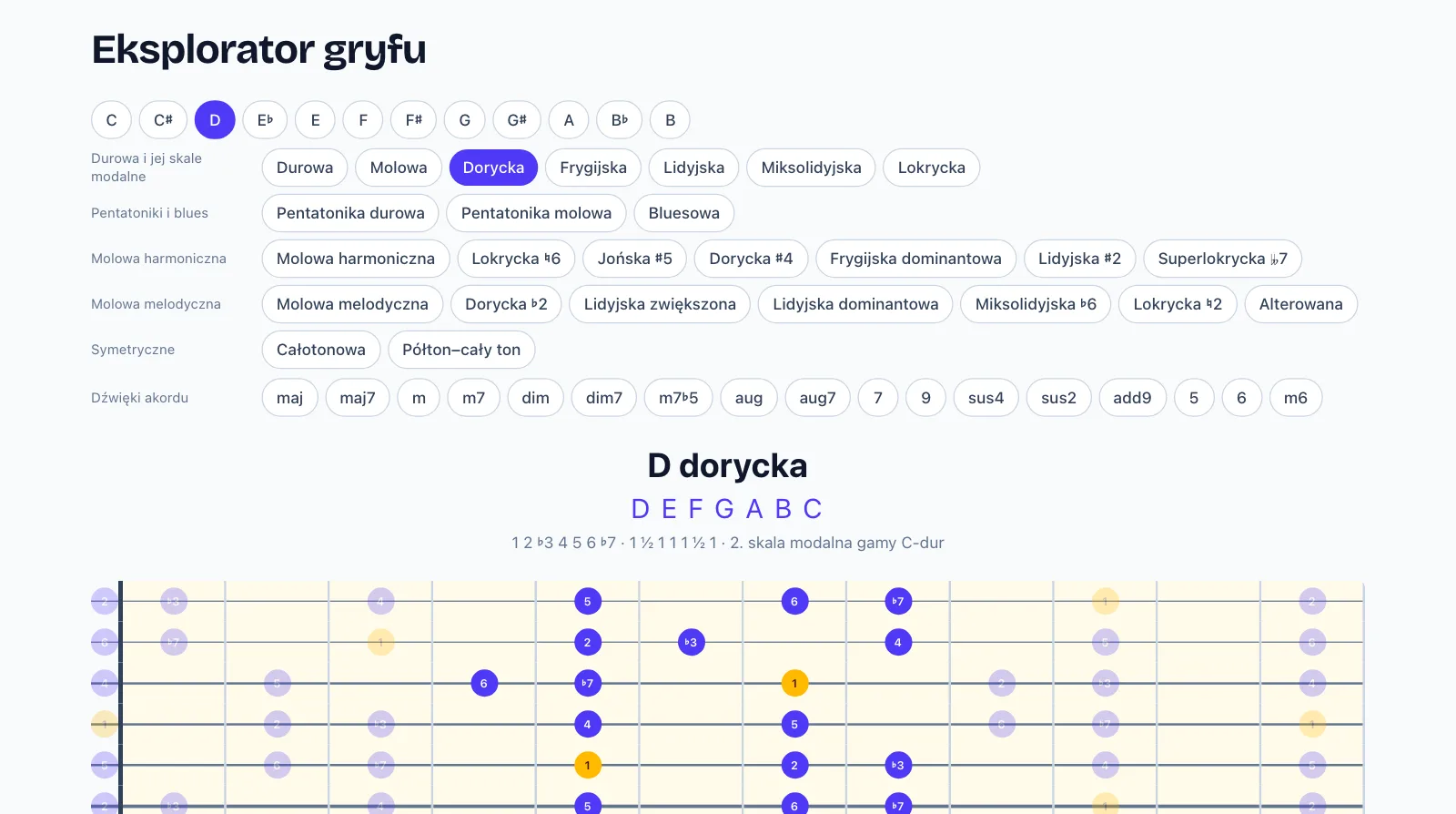This screenshot has width=1456, height=814.
Task: Select Molowa harmoniczna scale
Action: [356, 259]
